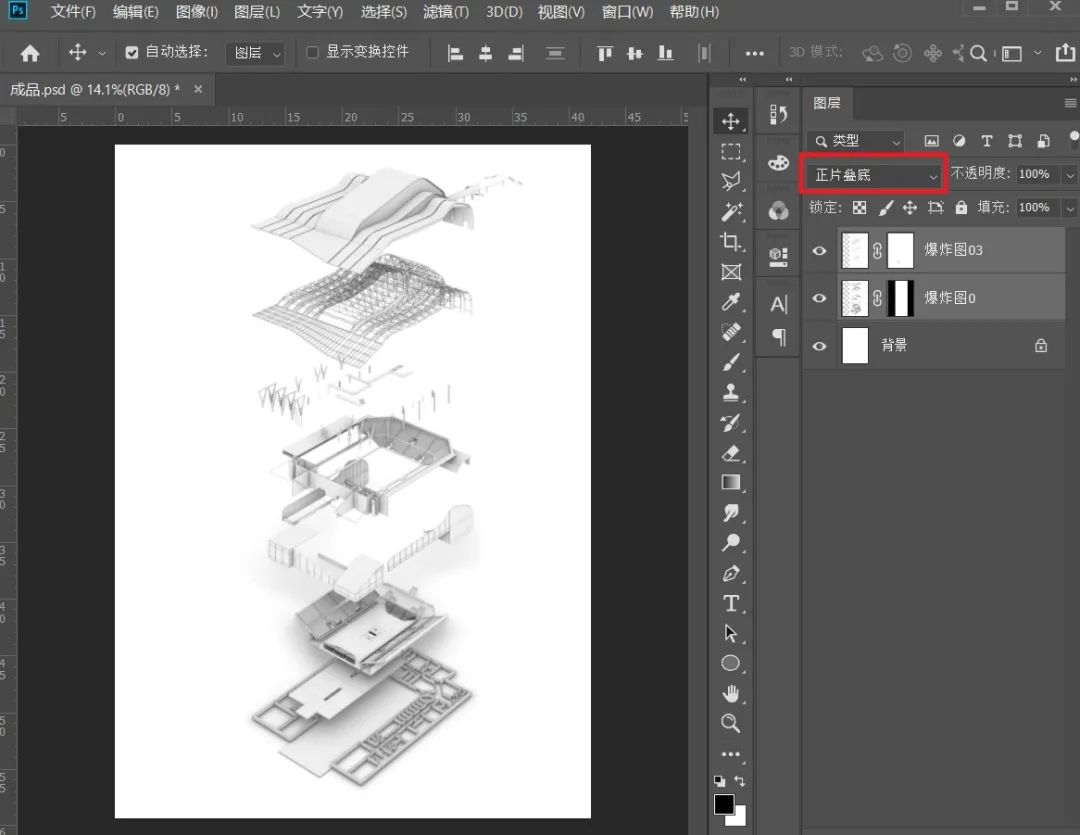Open the 滤镜(T) menu
1080x835 pixels.
pyautogui.click(x=446, y=12)
